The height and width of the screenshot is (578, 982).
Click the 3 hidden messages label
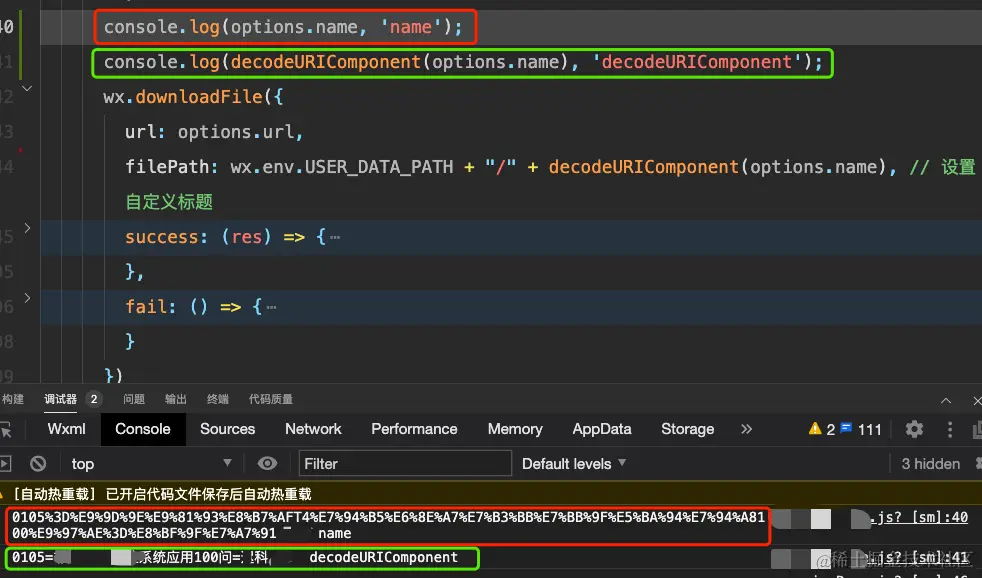(x=930, y=463)
